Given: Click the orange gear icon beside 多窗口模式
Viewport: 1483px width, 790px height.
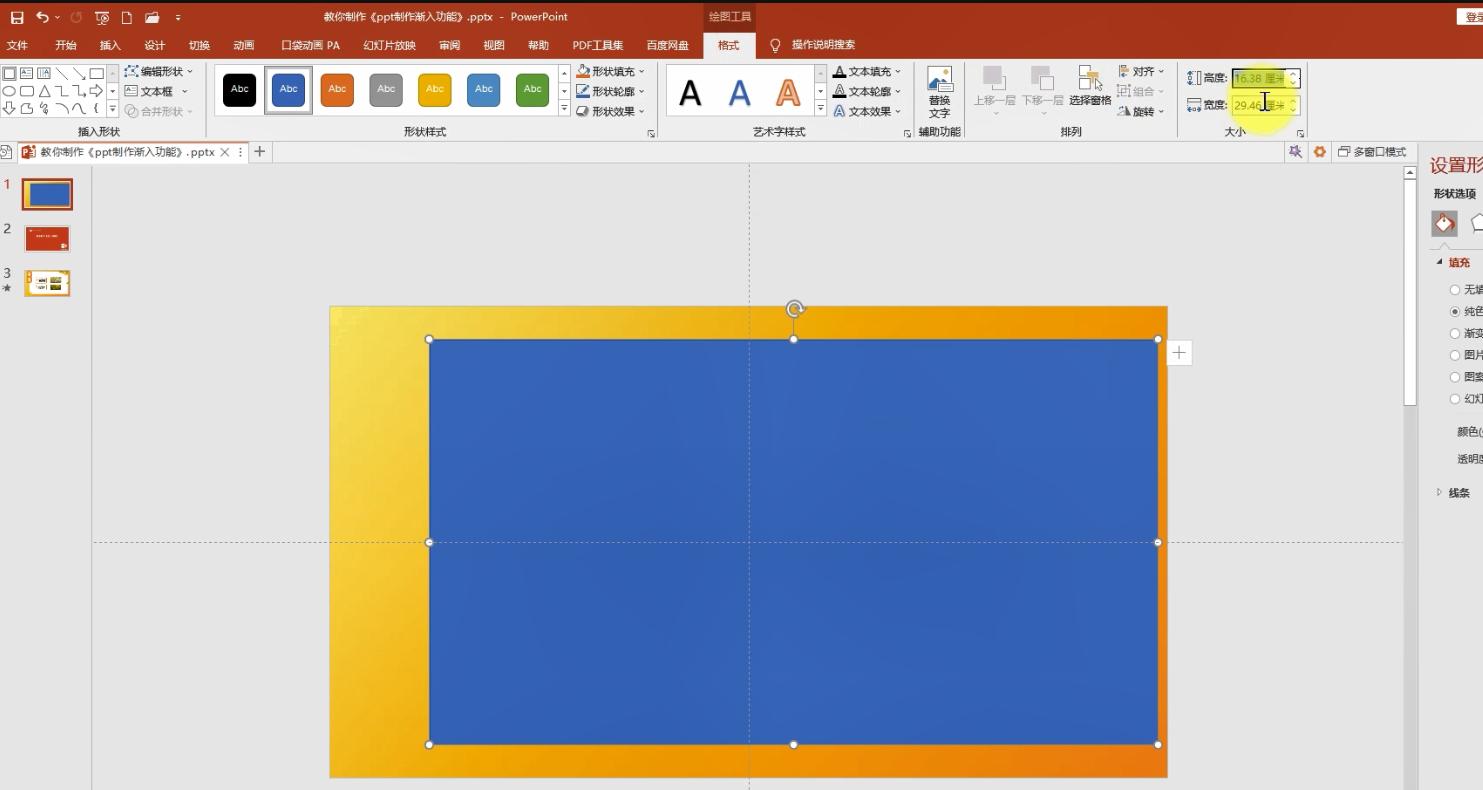Looking at the screenshot, I should [x=1319, y=152].
